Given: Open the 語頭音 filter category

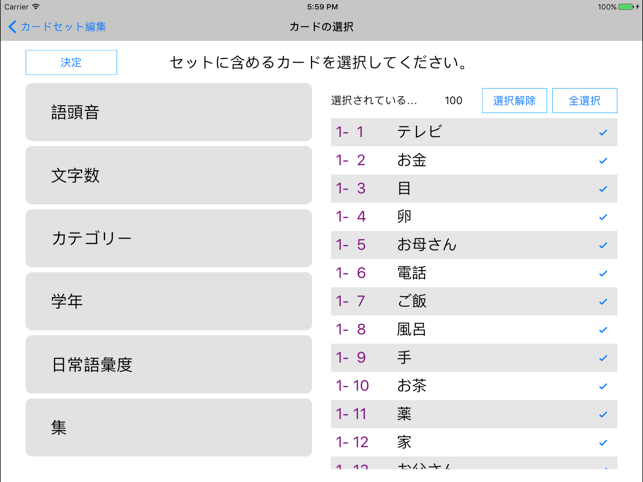Looking at the screenshot, I should 169,112.
